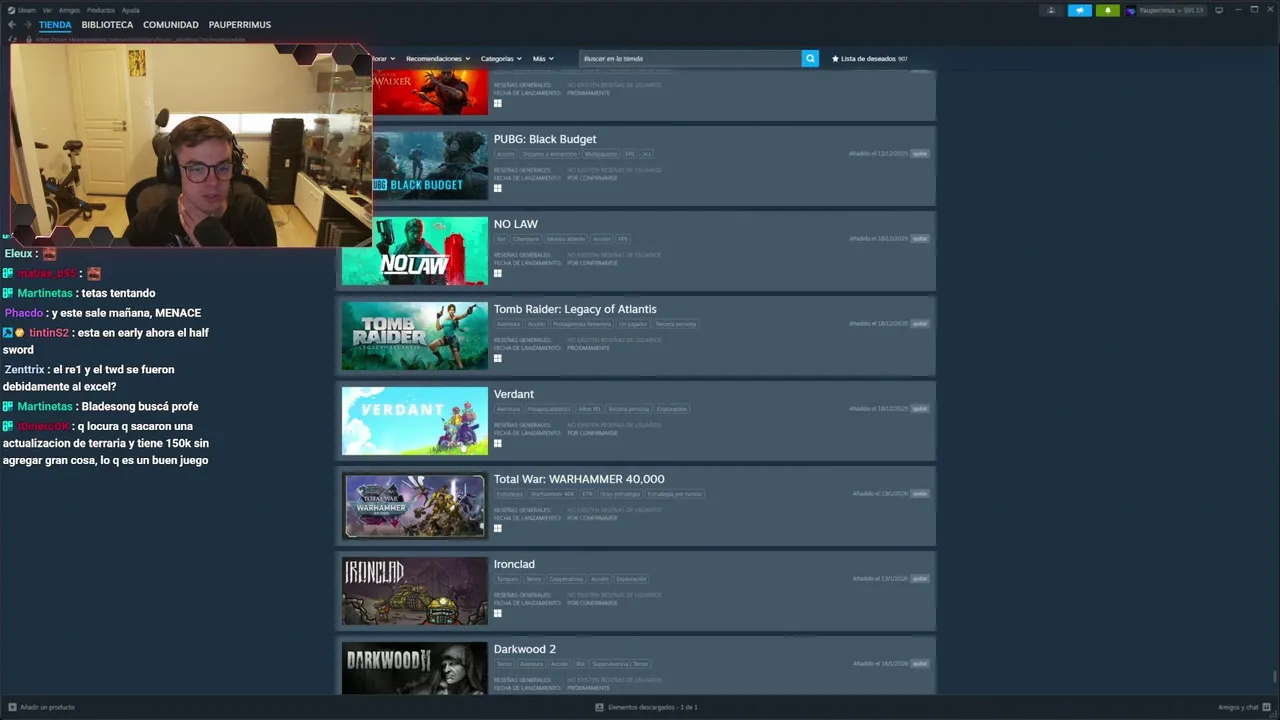Open Amigos y chat icon

pyautogui.click(x=1267, y=707)
